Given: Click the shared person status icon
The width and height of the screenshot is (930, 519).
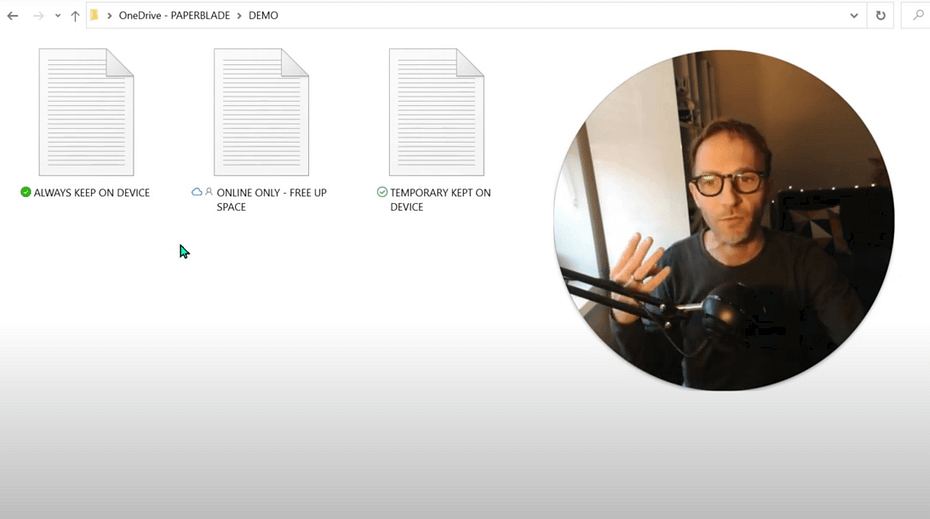Looking at the screenshot, I should click(209, 192).
